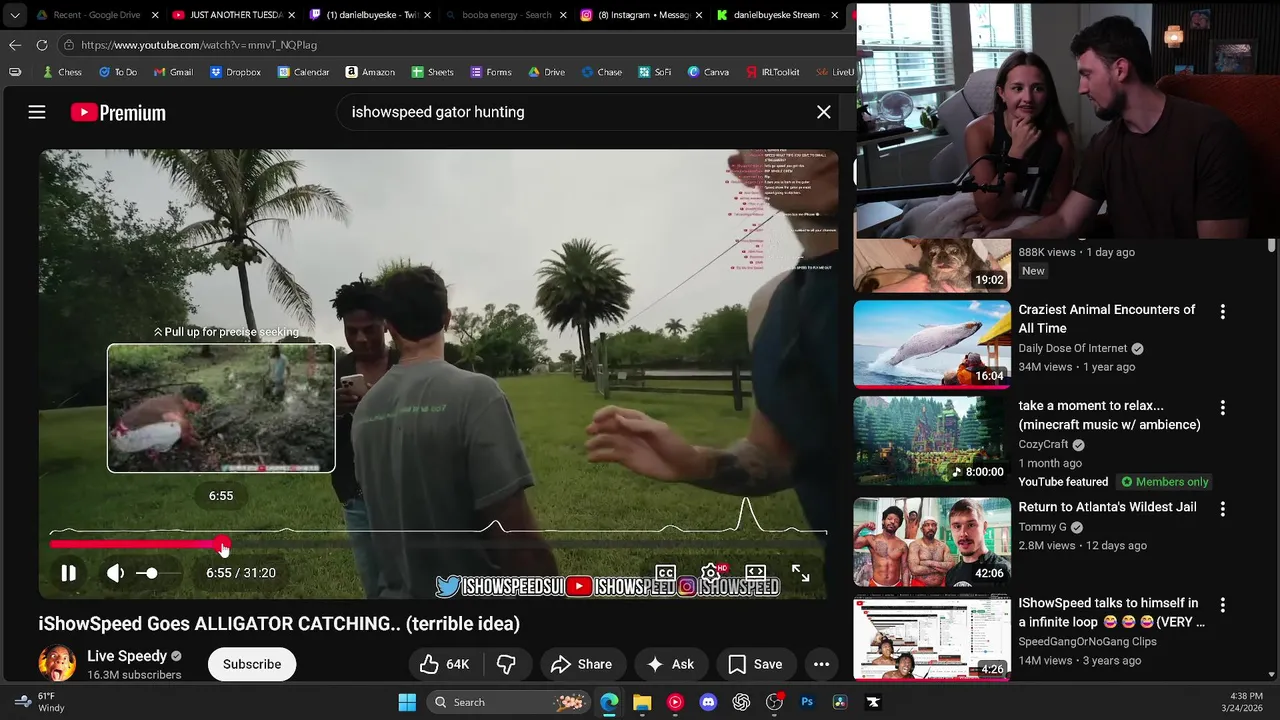Image resolution: width=1280 pixels, height=720 pixels.
Task: Open Discord from the taskbar
Action: 708,702
